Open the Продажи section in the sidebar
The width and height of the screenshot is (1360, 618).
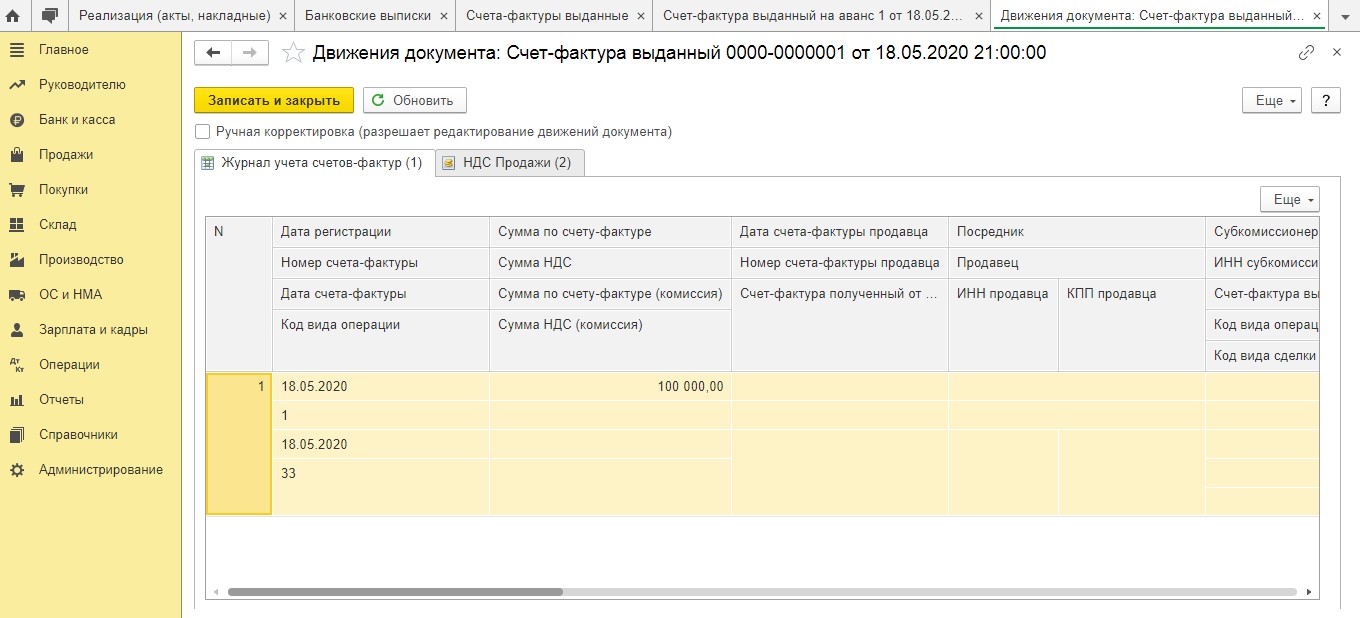point(66,154)
